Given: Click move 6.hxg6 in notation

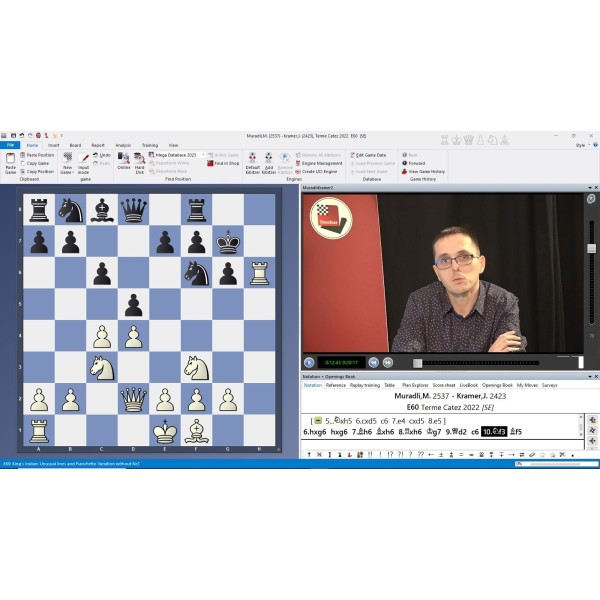Looking at the screenshot, I should [315, 432].
